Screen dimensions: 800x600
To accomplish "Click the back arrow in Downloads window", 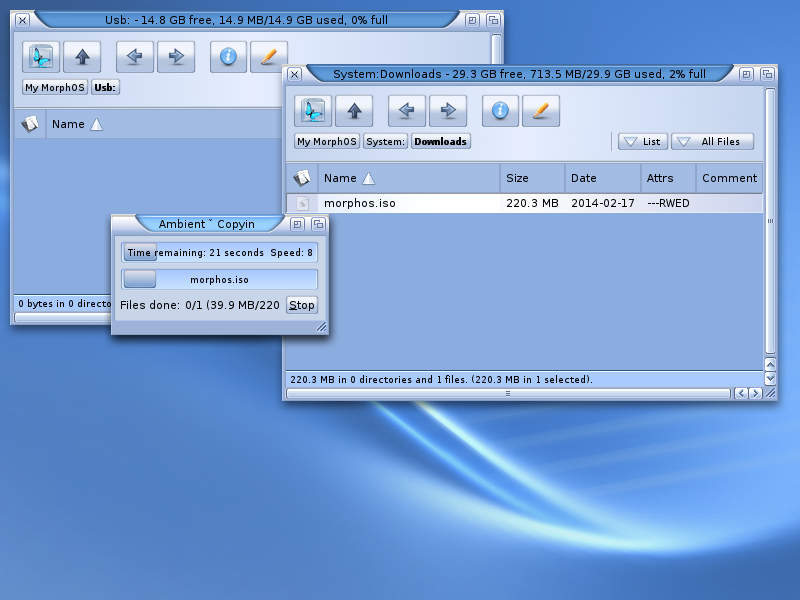I will [407, 111].
